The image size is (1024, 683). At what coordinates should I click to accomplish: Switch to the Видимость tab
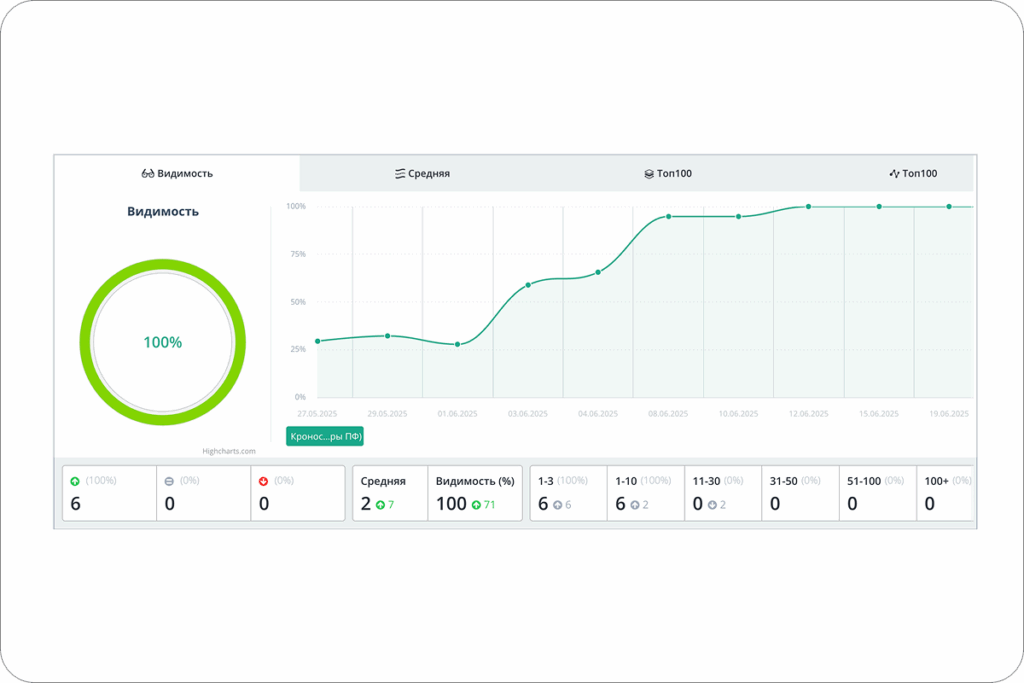[177, 174]
